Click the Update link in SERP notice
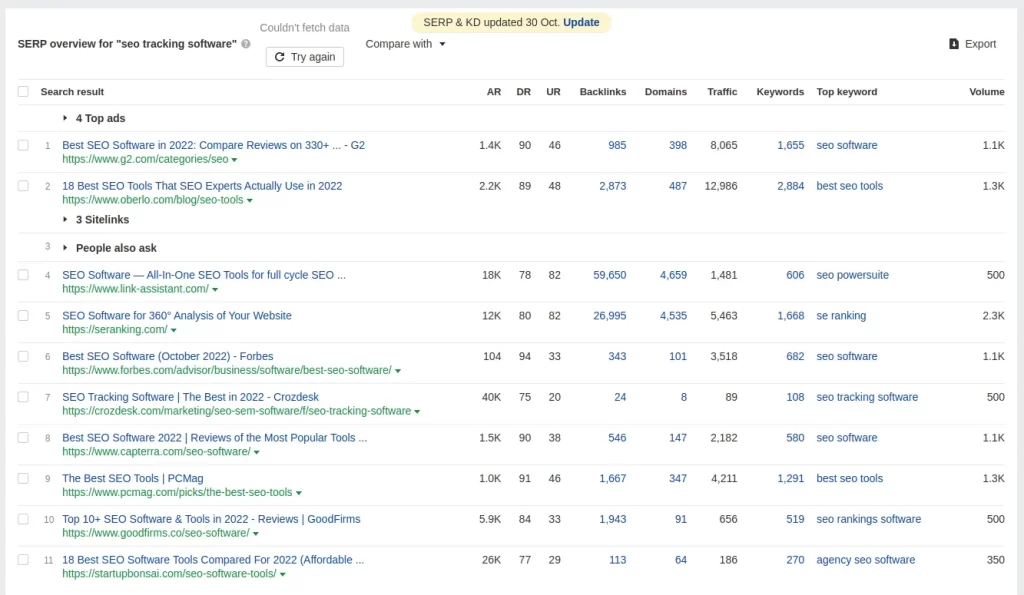 tap(581, 22)
